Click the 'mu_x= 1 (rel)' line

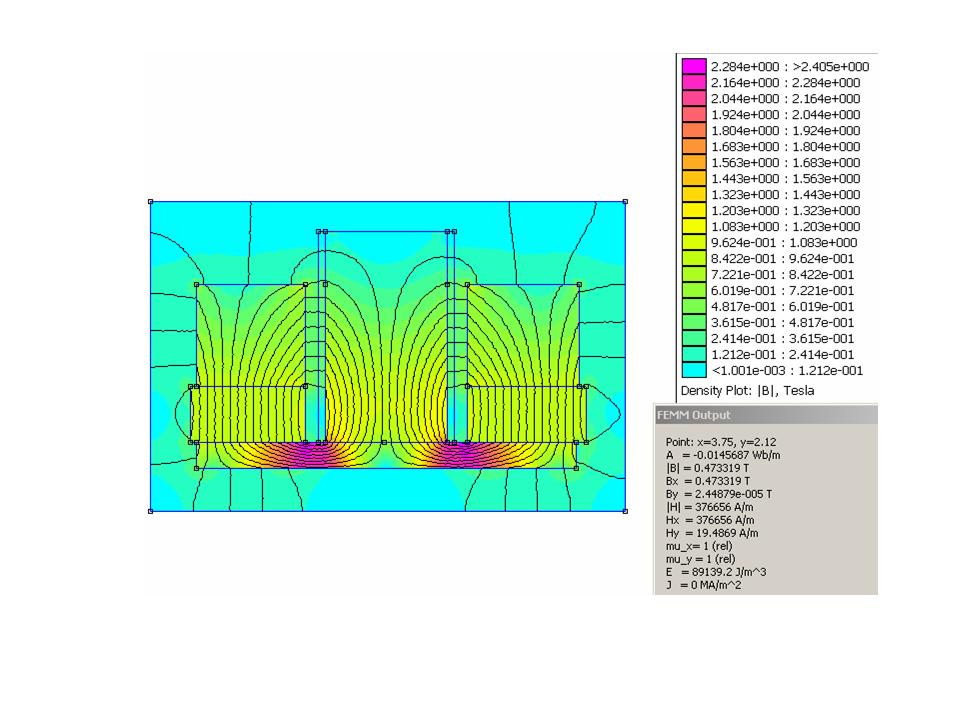click(699, 546)
